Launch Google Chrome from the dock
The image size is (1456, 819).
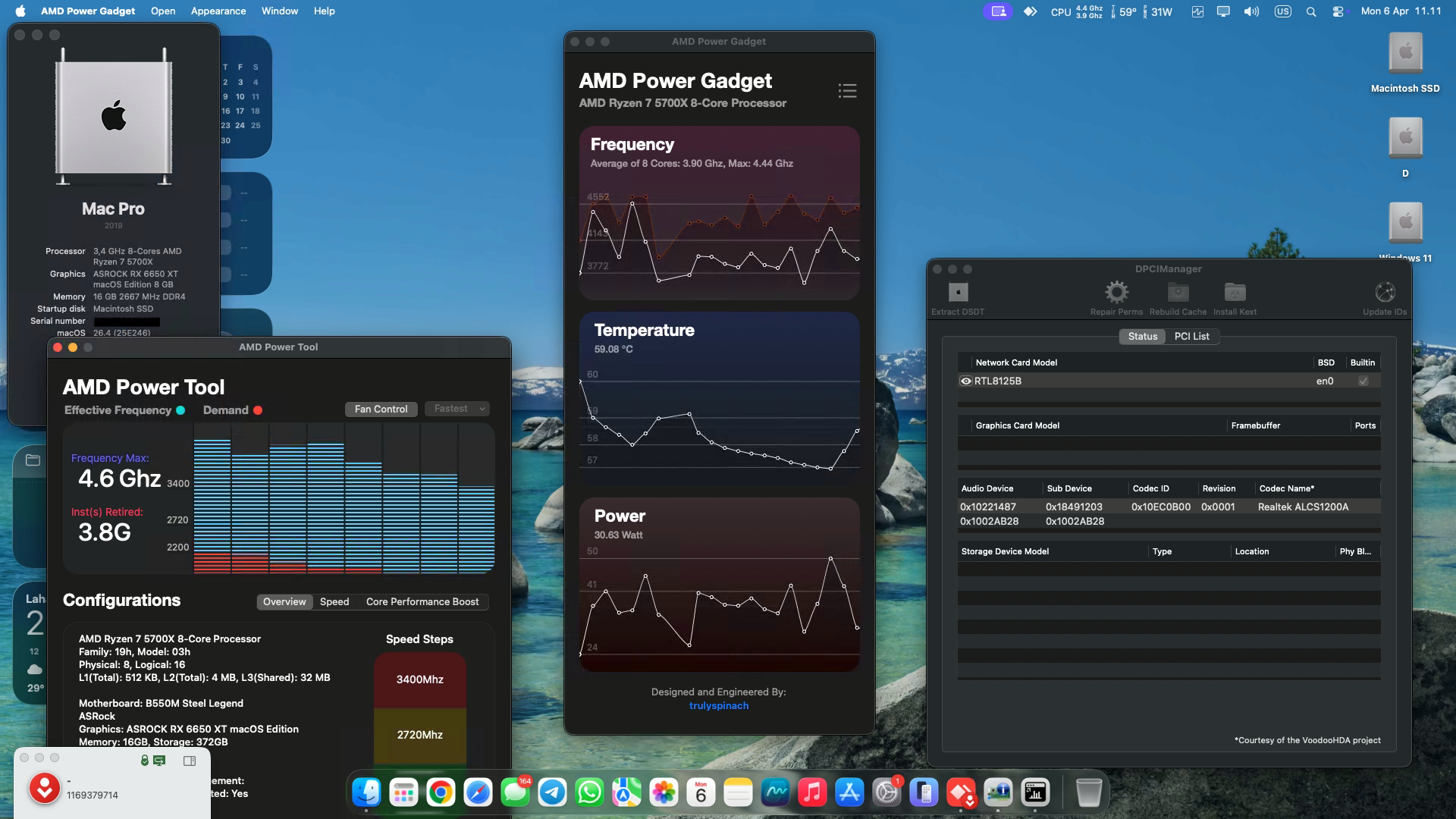[x=441, y=793]
